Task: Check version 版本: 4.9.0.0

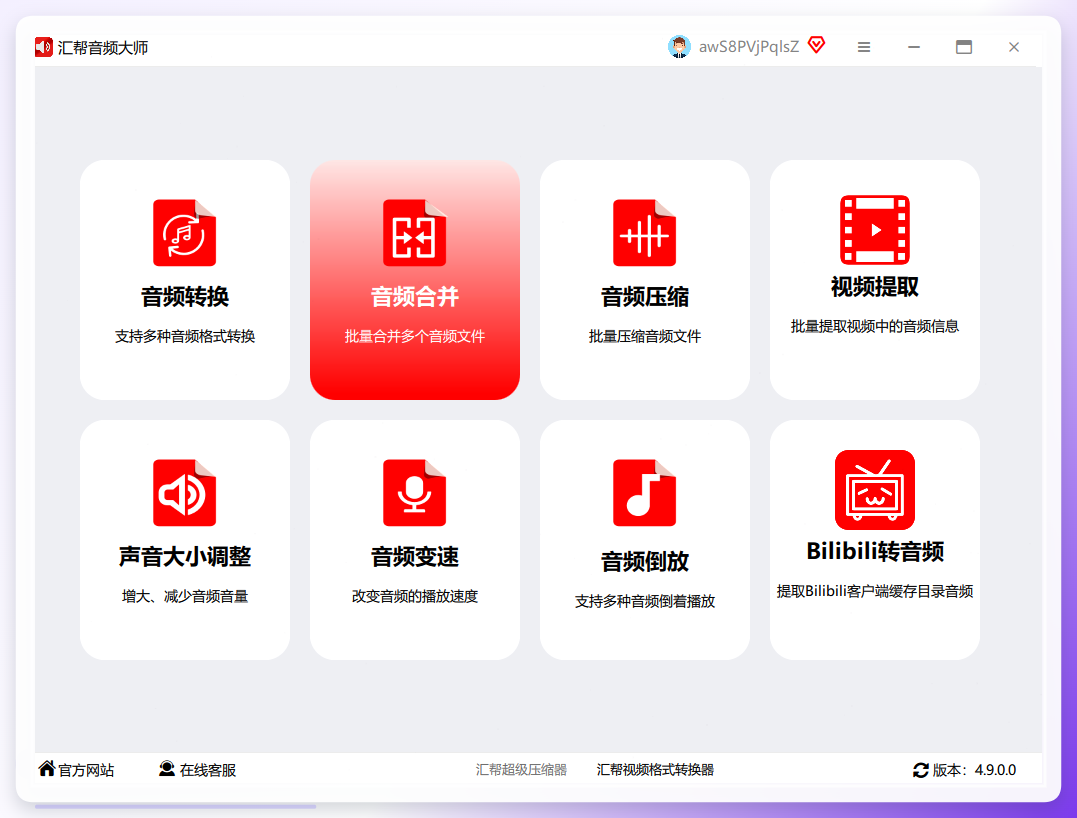Action: tap(974, 770)
